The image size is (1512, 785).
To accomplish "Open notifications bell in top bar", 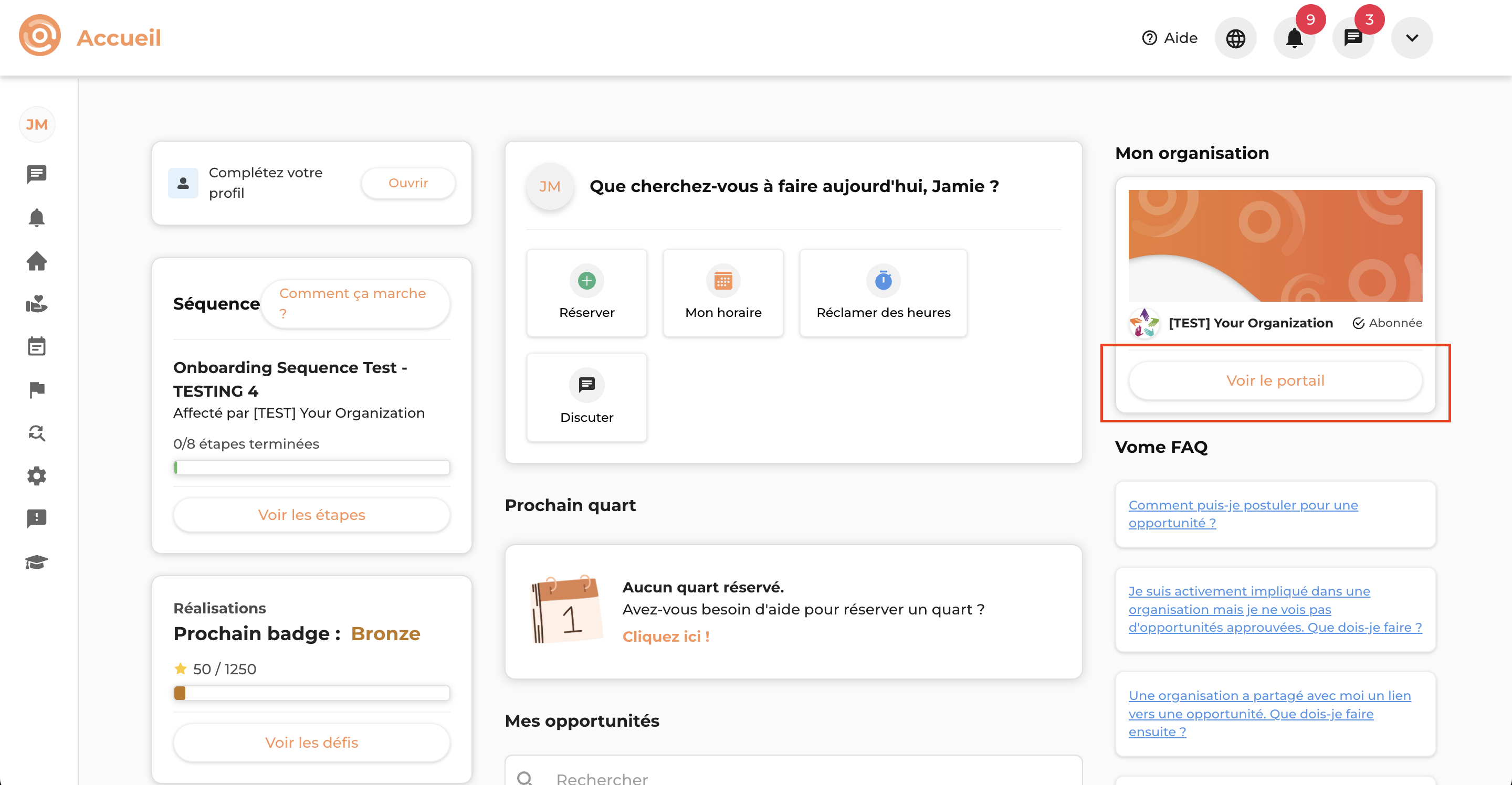I will pyautogui.click(x=1294, y=38).
